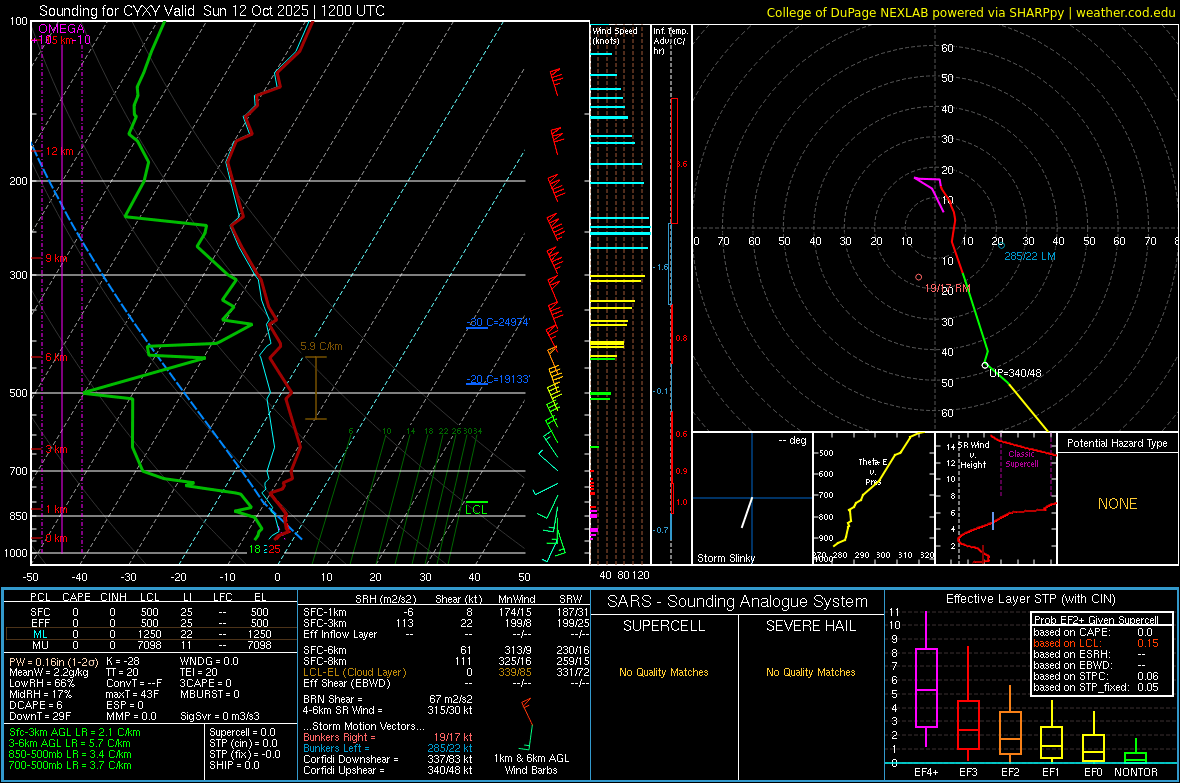This screenshot has width=1180, height=783.
Task: Click the '285/22 LM' hodograph label
Action: point(1029,256)
